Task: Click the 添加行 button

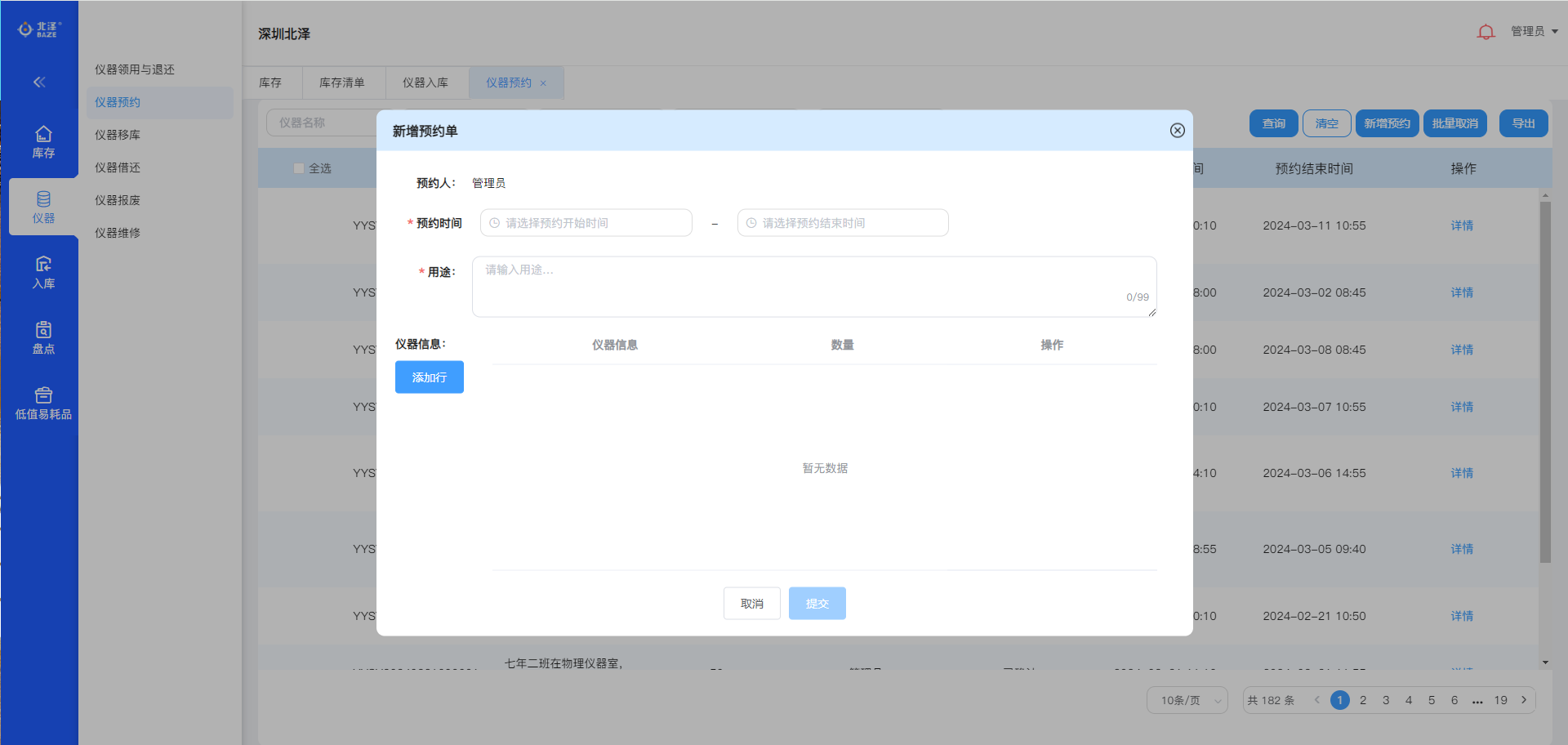Action: (x=429, y=377)
